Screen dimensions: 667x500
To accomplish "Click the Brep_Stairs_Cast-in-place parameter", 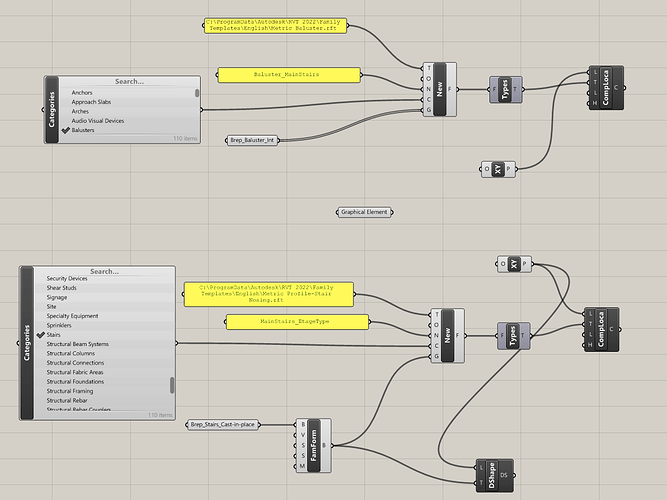I will point(222,425).
